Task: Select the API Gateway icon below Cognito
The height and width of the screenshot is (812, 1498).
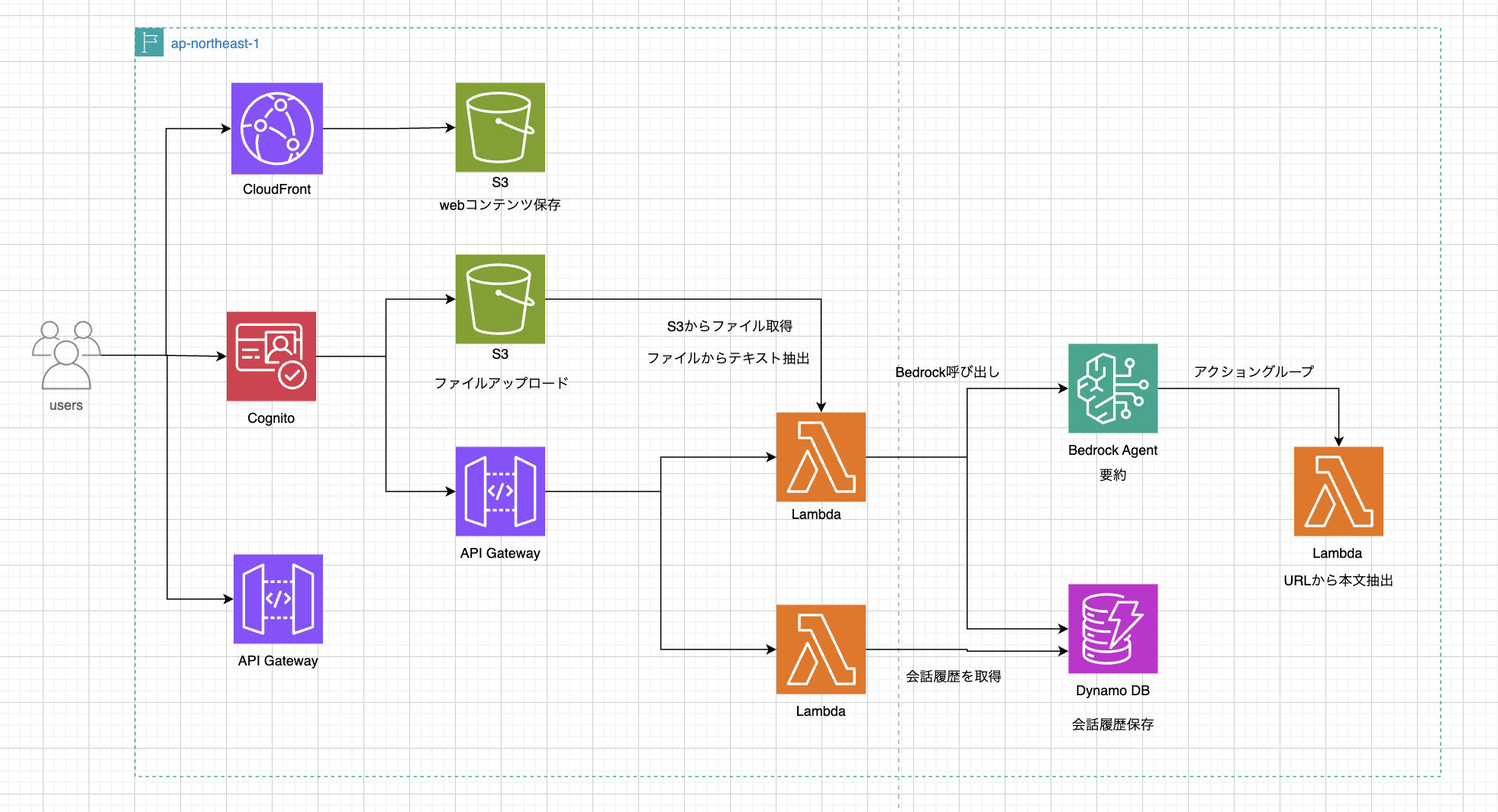Action: (278, 598)
